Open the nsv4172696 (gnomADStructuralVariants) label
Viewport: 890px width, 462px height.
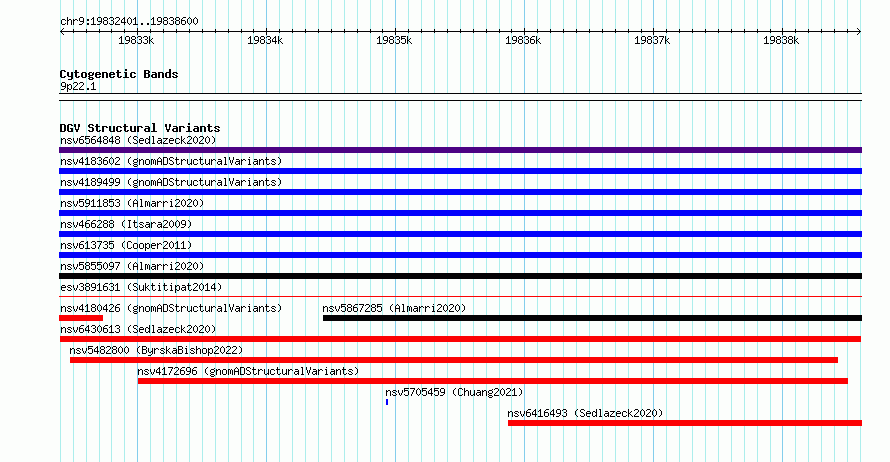(x=248, y=371)
